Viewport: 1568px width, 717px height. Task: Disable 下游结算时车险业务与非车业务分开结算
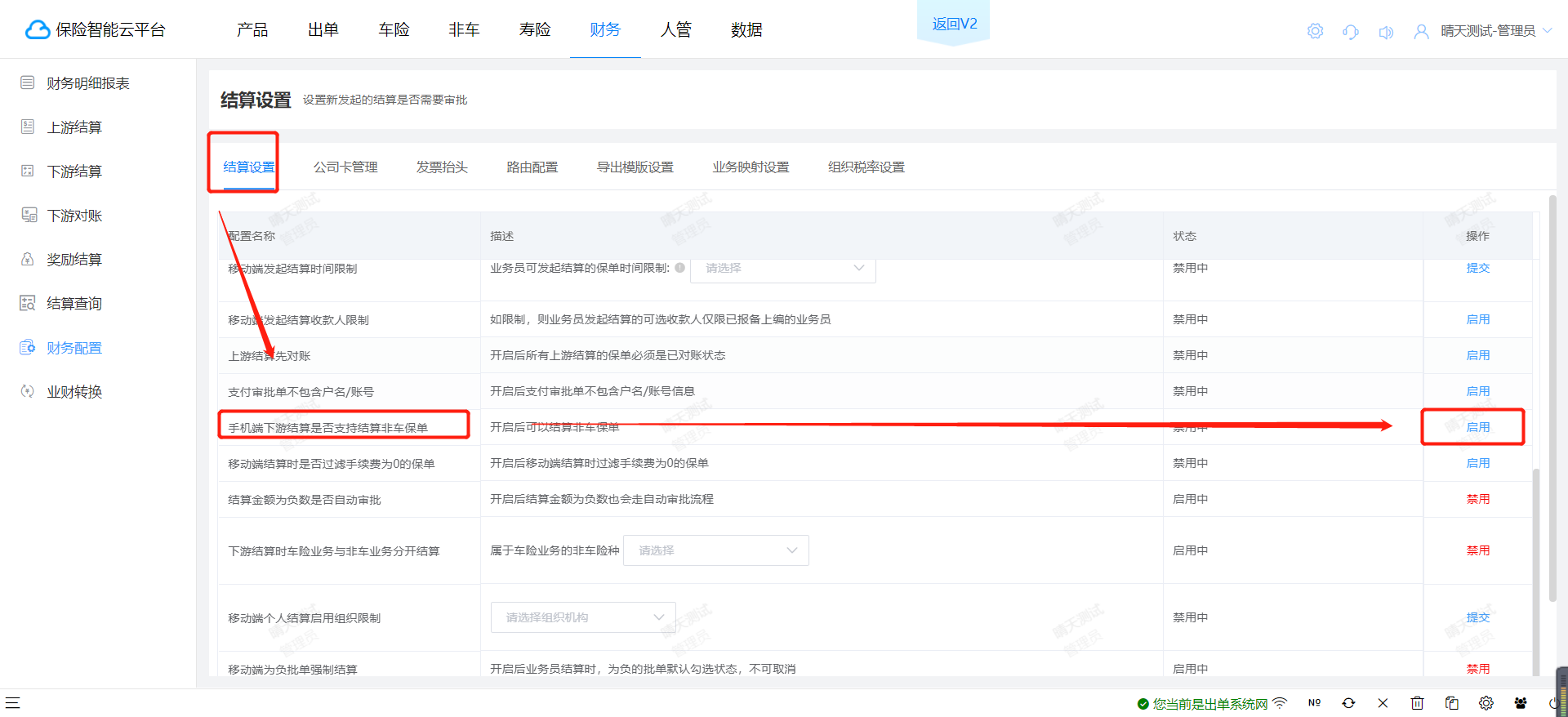pyautogui.click(x=1478, y=550)
